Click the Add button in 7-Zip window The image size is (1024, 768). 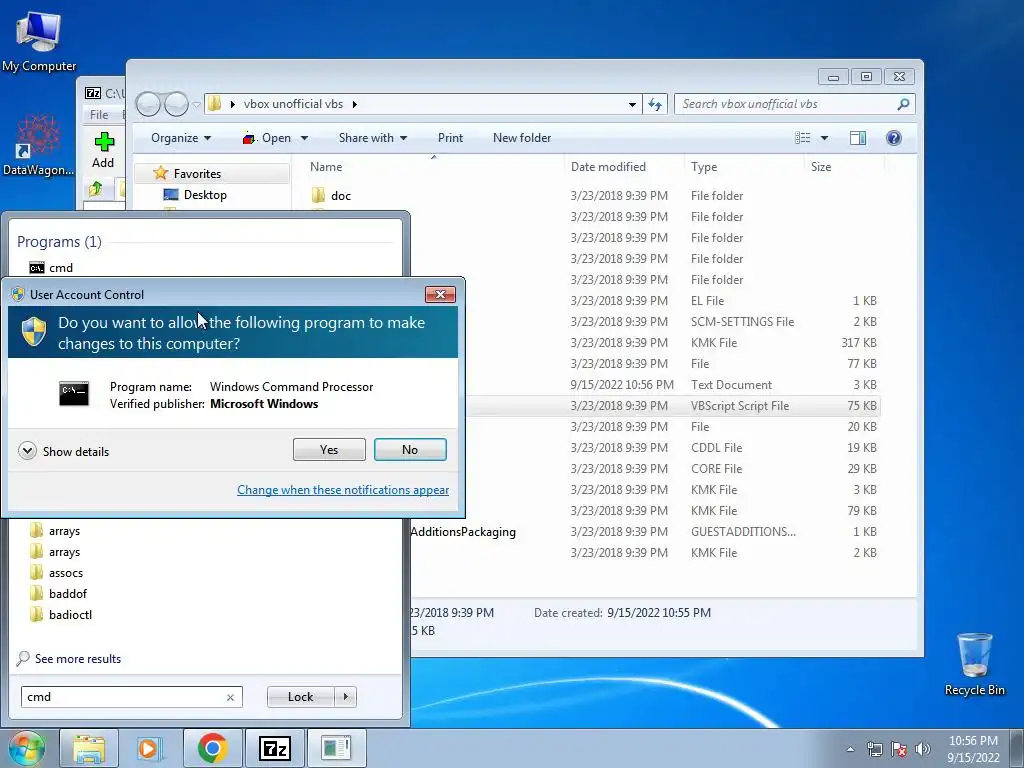click(x=103, y=150)
